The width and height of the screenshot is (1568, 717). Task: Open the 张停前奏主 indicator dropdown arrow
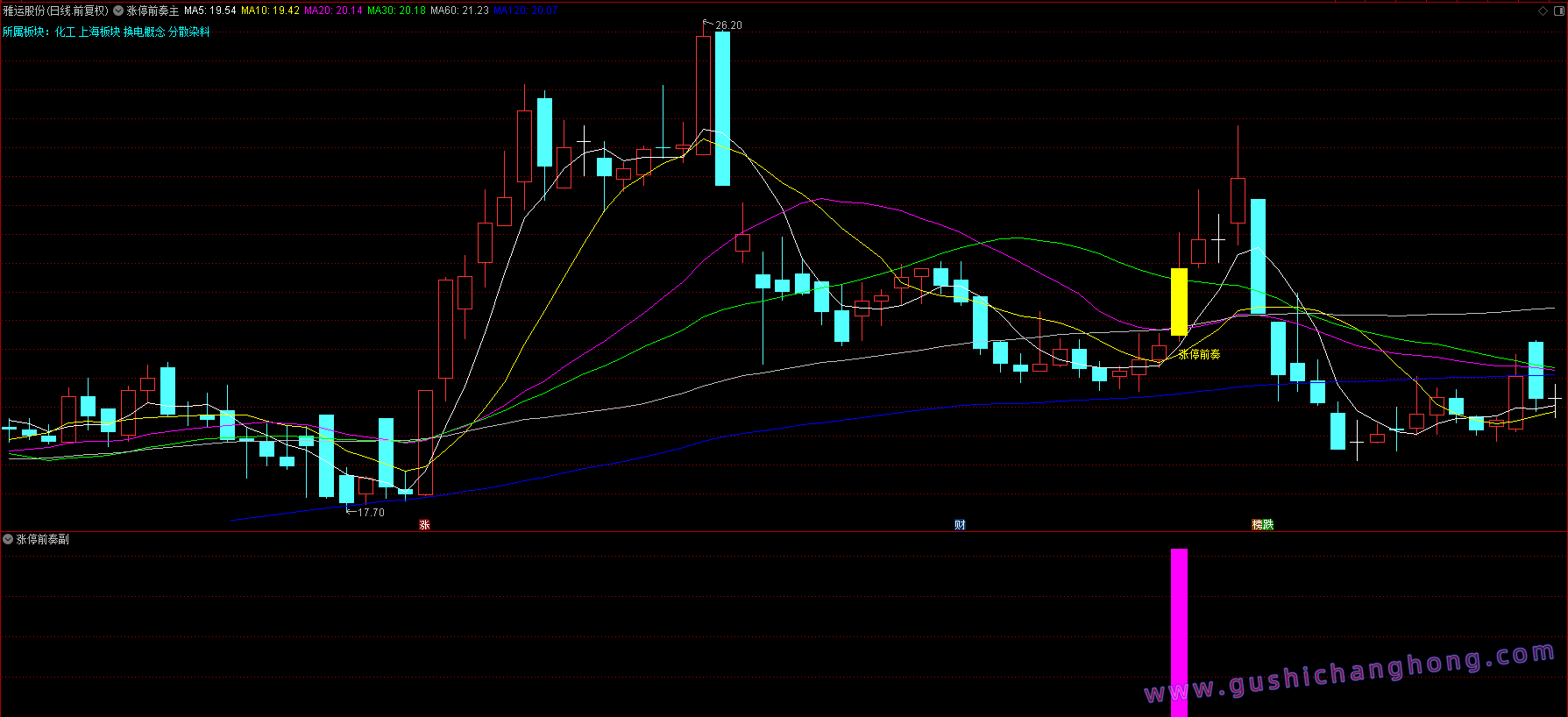pos(118,11)
